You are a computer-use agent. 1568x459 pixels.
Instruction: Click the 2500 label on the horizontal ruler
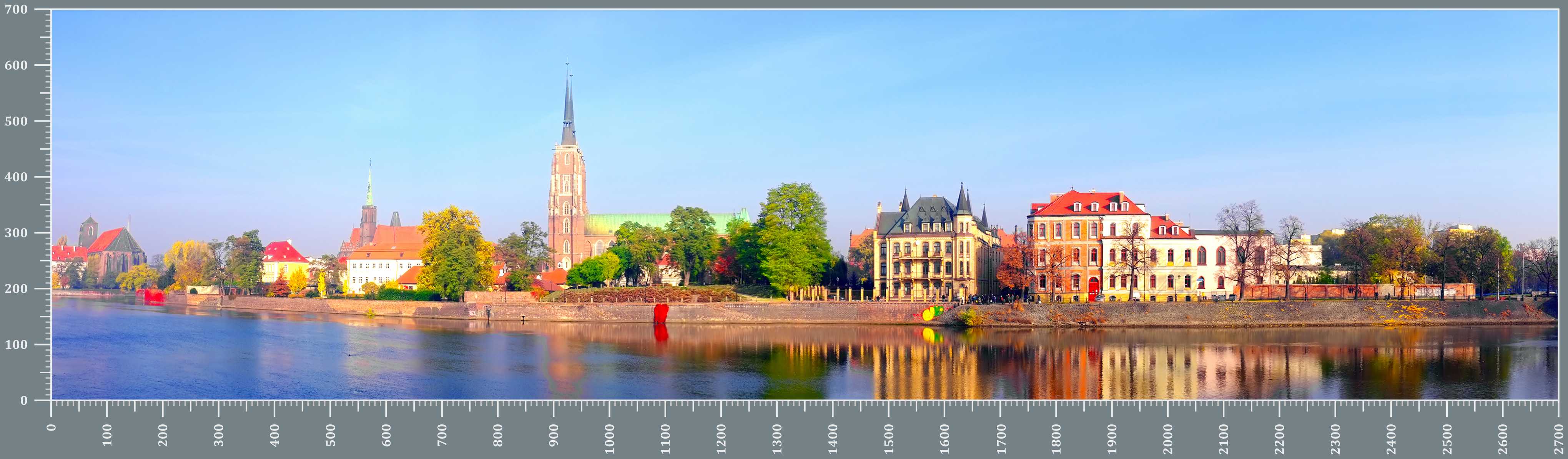(x=1447, y=439)
